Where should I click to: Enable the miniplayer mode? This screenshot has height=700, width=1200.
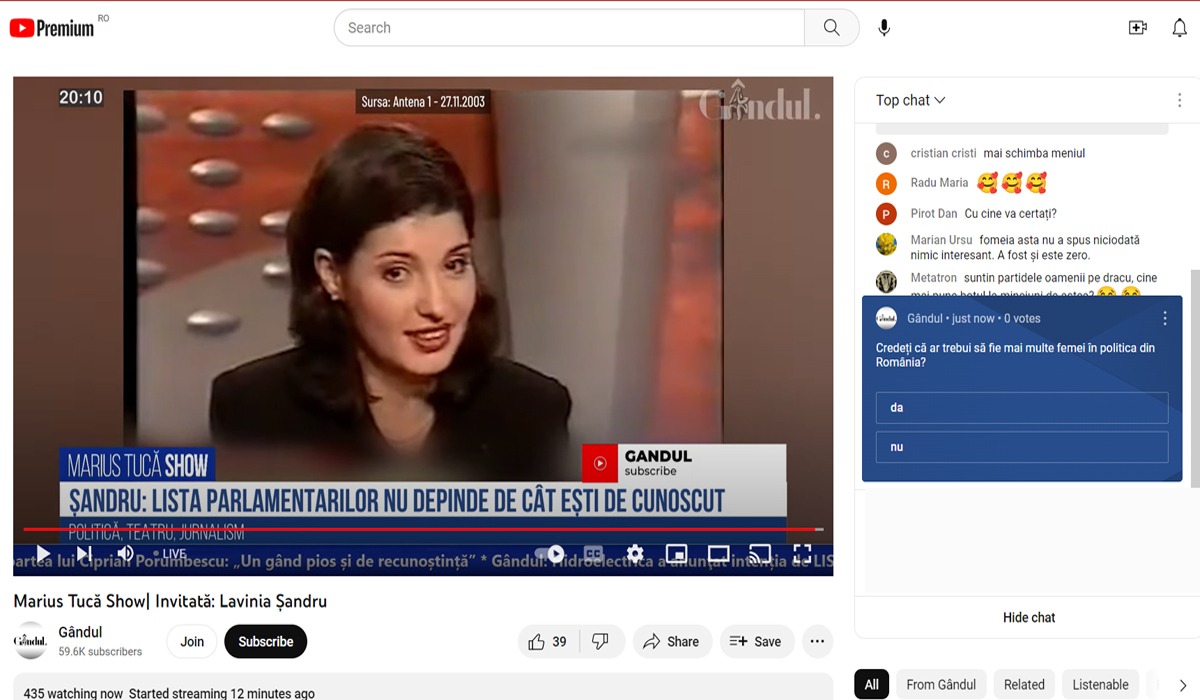coord(677,554)
